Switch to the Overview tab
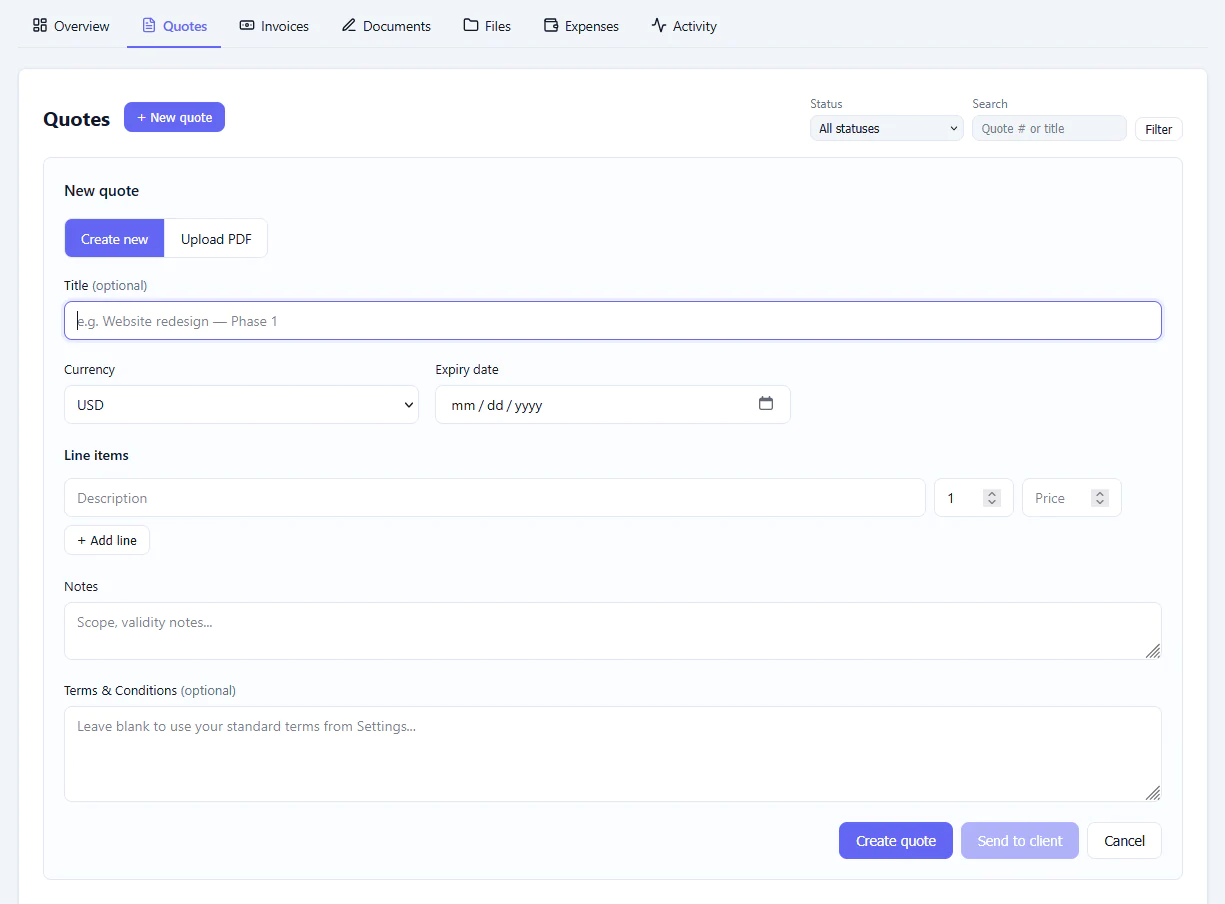The width and height of the screenshot is (1225, 904). tap(71, 26)
